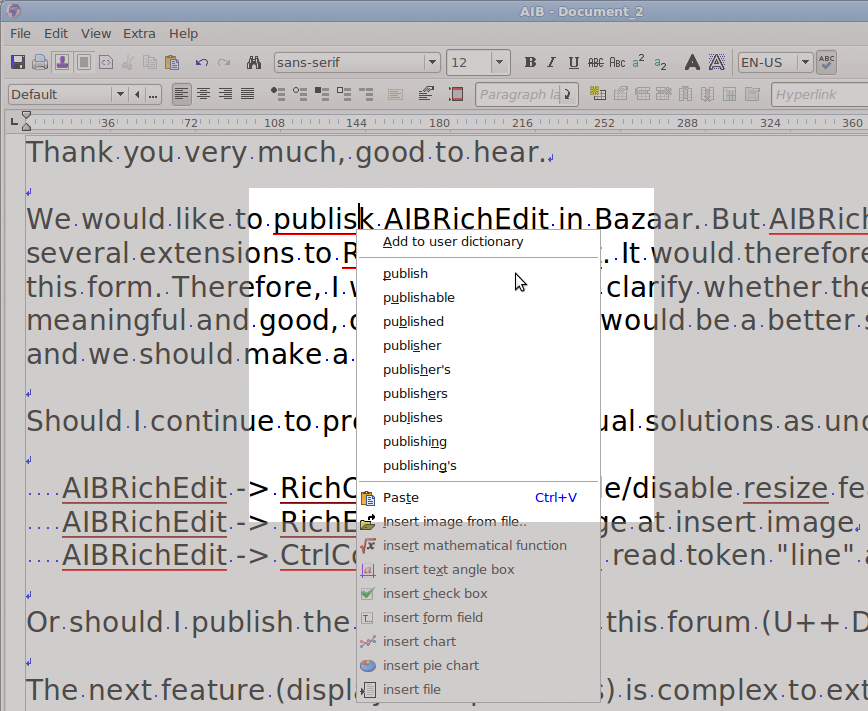Click 'insert image from file..' entry

click(x=454, y=521)
